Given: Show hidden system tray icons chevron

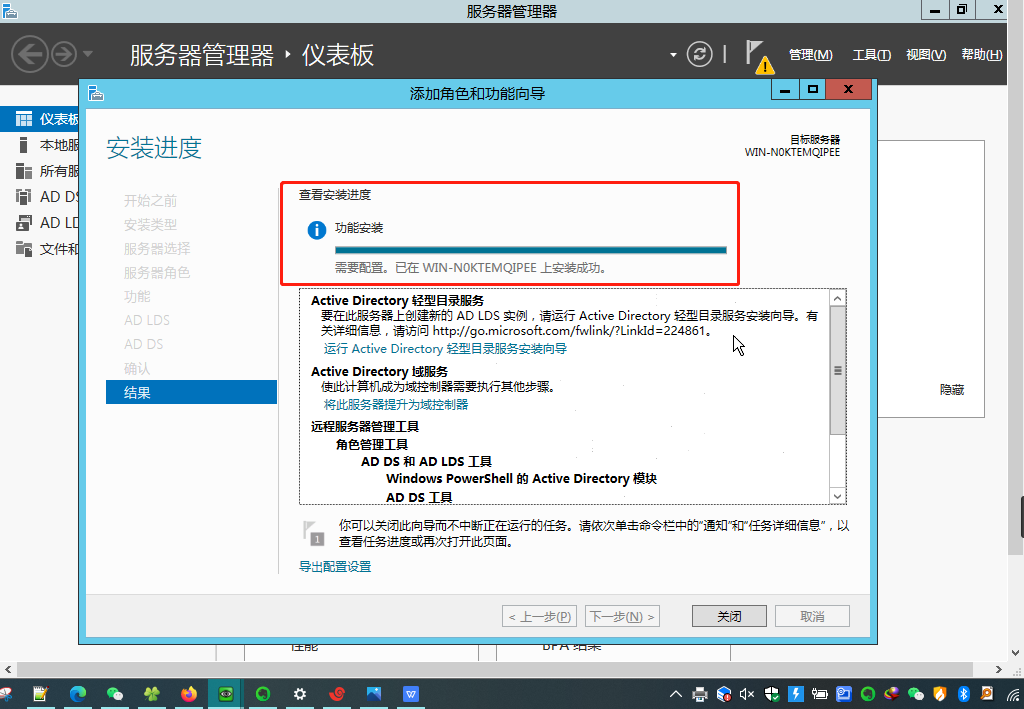Looking at the screenshot, I should point(676,694).
